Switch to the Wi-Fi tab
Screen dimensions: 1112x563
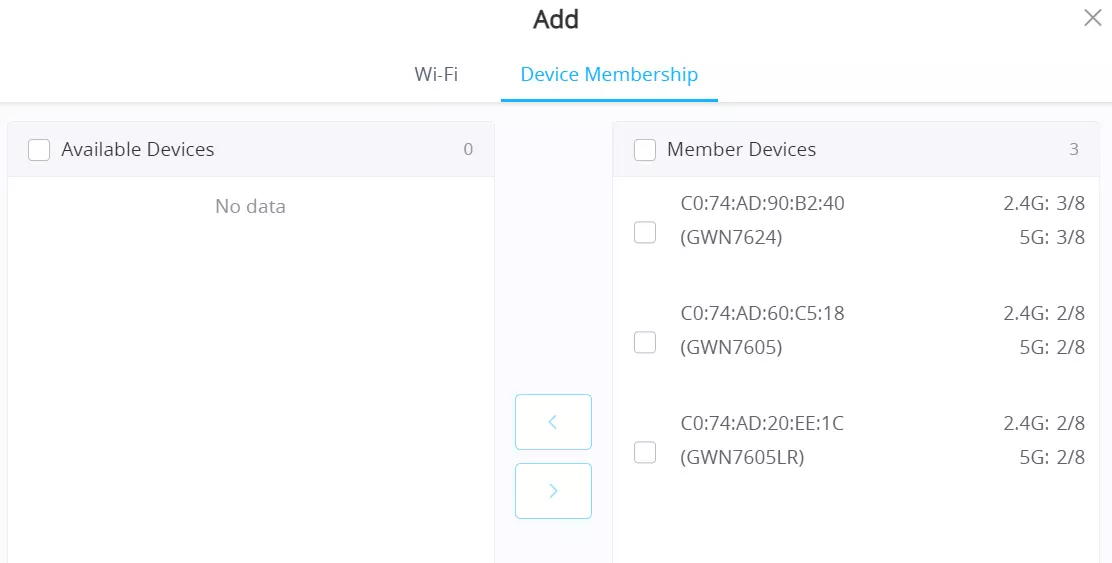[x=436, y=74]
